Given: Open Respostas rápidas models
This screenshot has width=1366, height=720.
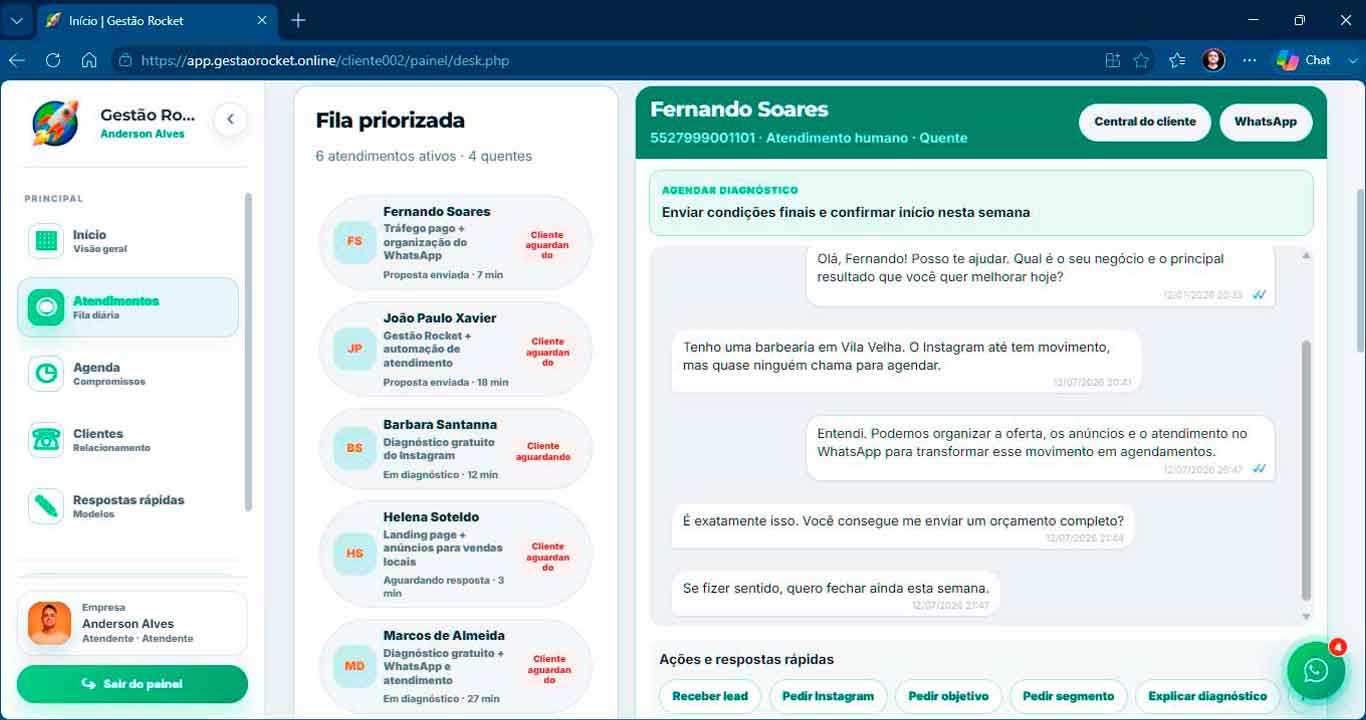Looking at the screenshot, I should 128,506.
